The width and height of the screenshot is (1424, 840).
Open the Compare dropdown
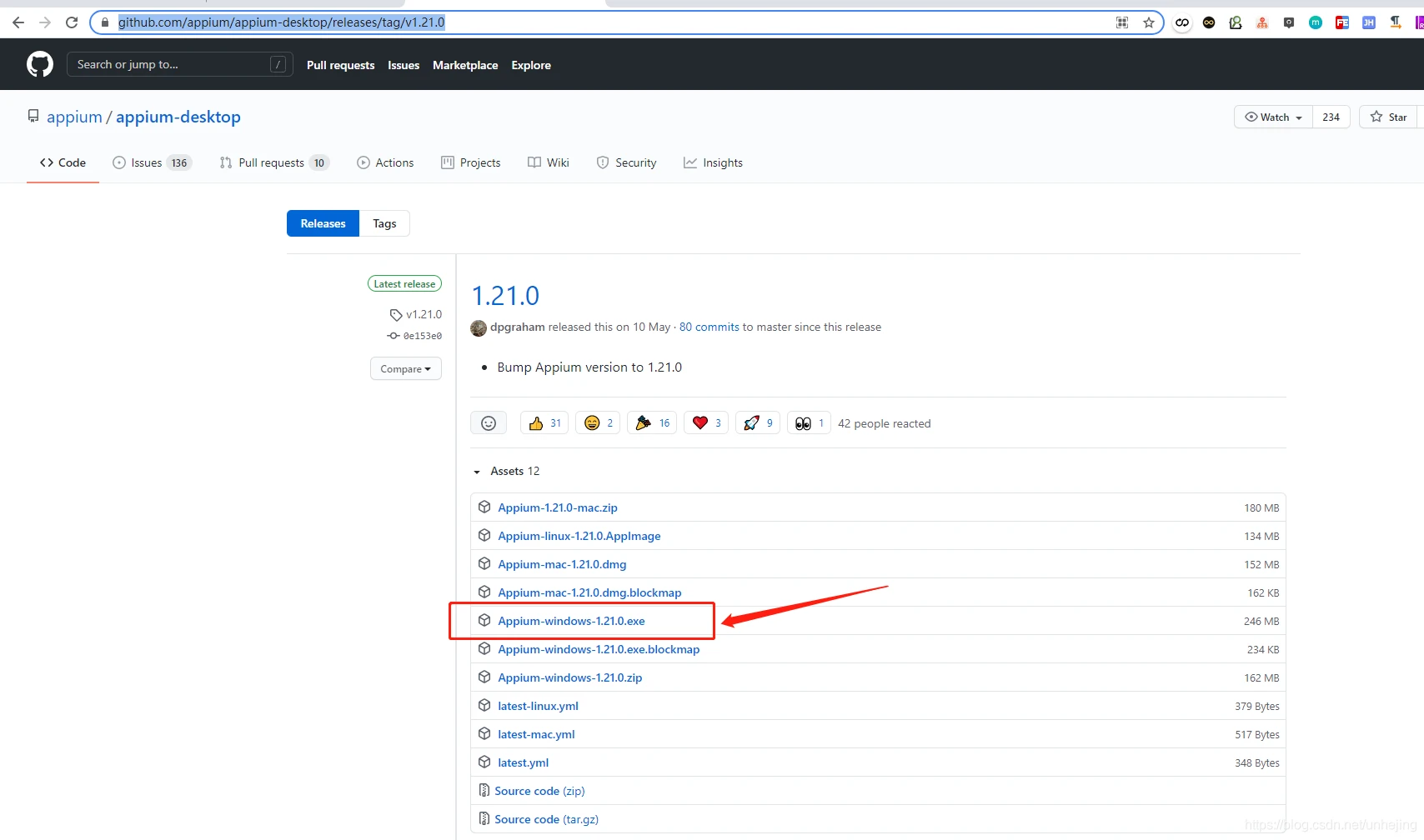pos(406,368)
